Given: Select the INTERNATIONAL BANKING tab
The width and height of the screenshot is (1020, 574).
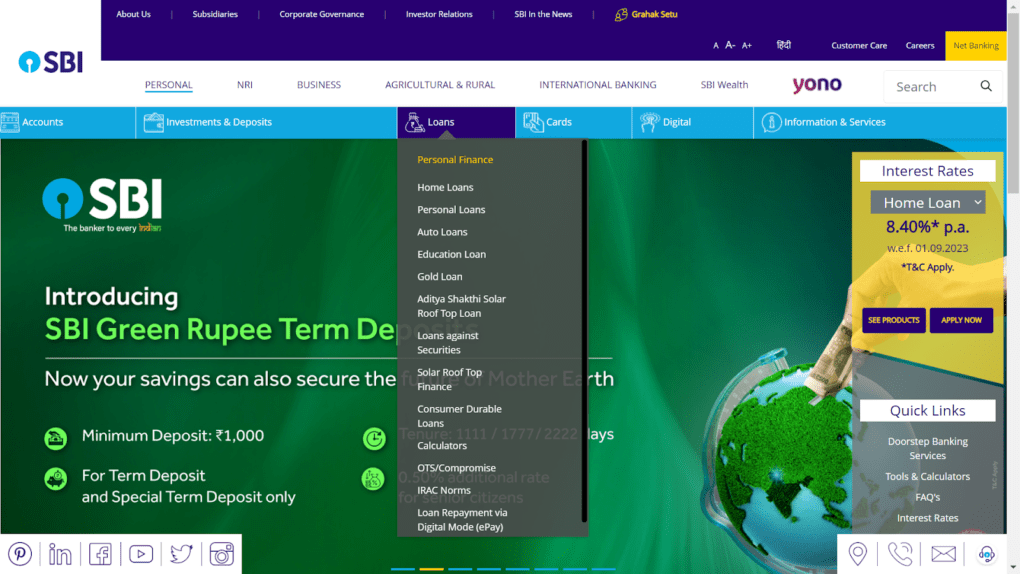Looking at the screenshot, I should point(598,85).
